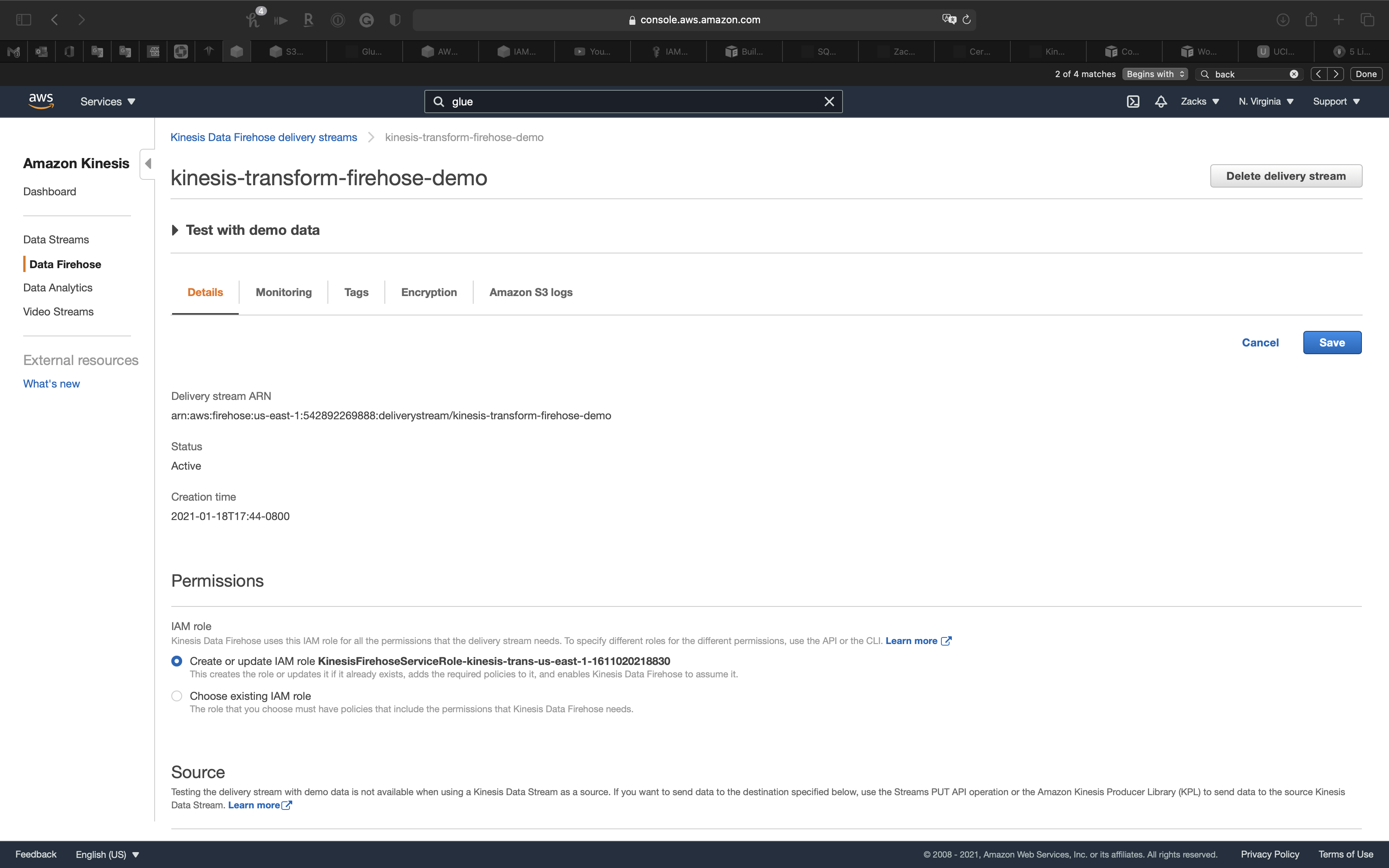Viewport: 1389px width, 868px height.
Task: Reload the page in Safari
Action: (967, 19)
